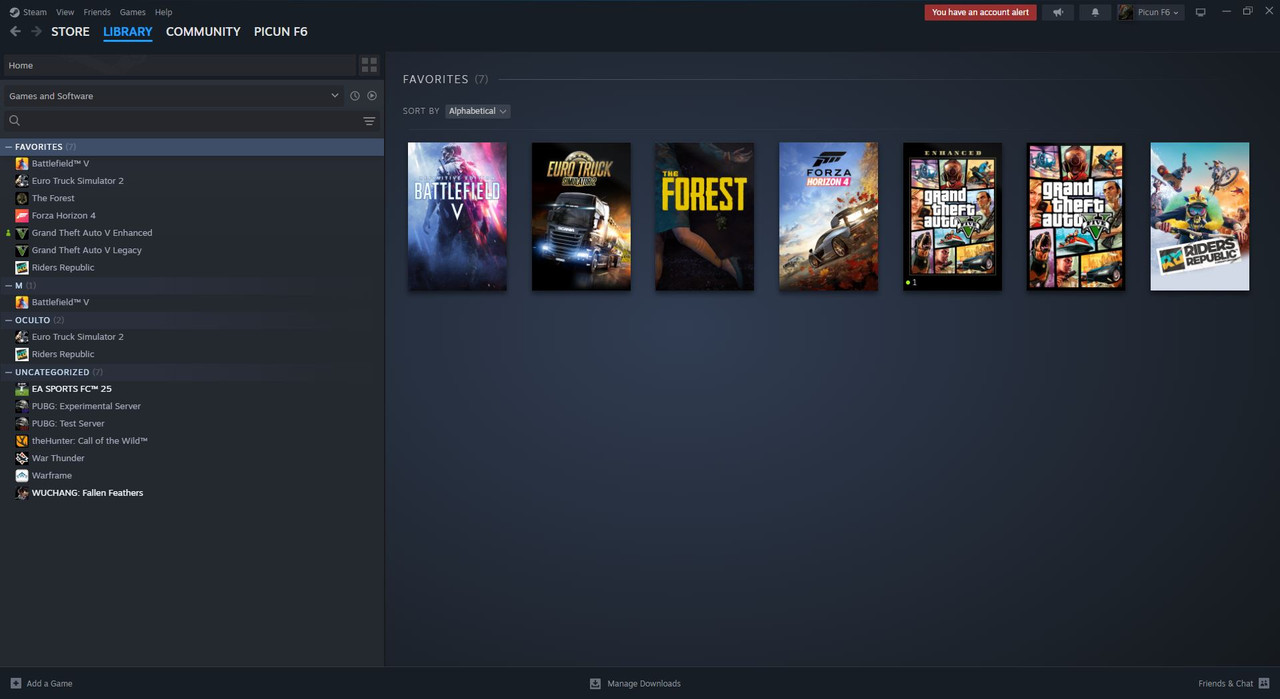Screen dimensions: 1280x699
Task: Open the notifications bell
Action: pyautogui.click(x=1095, y=12)
